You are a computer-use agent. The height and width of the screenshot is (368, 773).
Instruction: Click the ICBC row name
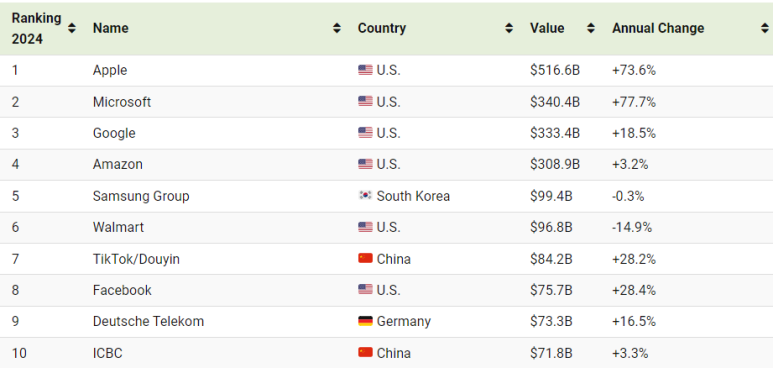click(107, 353)
